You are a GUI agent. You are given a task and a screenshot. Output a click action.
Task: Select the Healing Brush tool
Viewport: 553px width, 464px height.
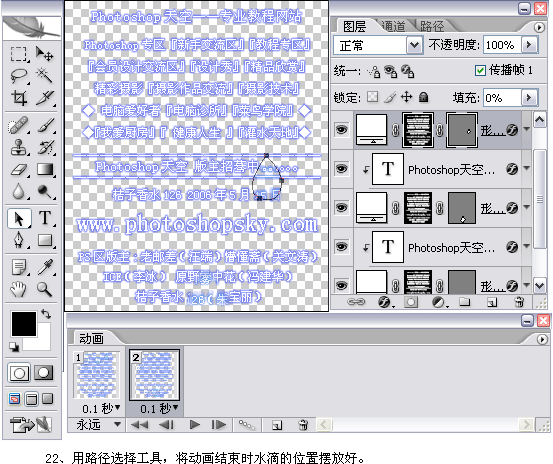click(18, 126)
